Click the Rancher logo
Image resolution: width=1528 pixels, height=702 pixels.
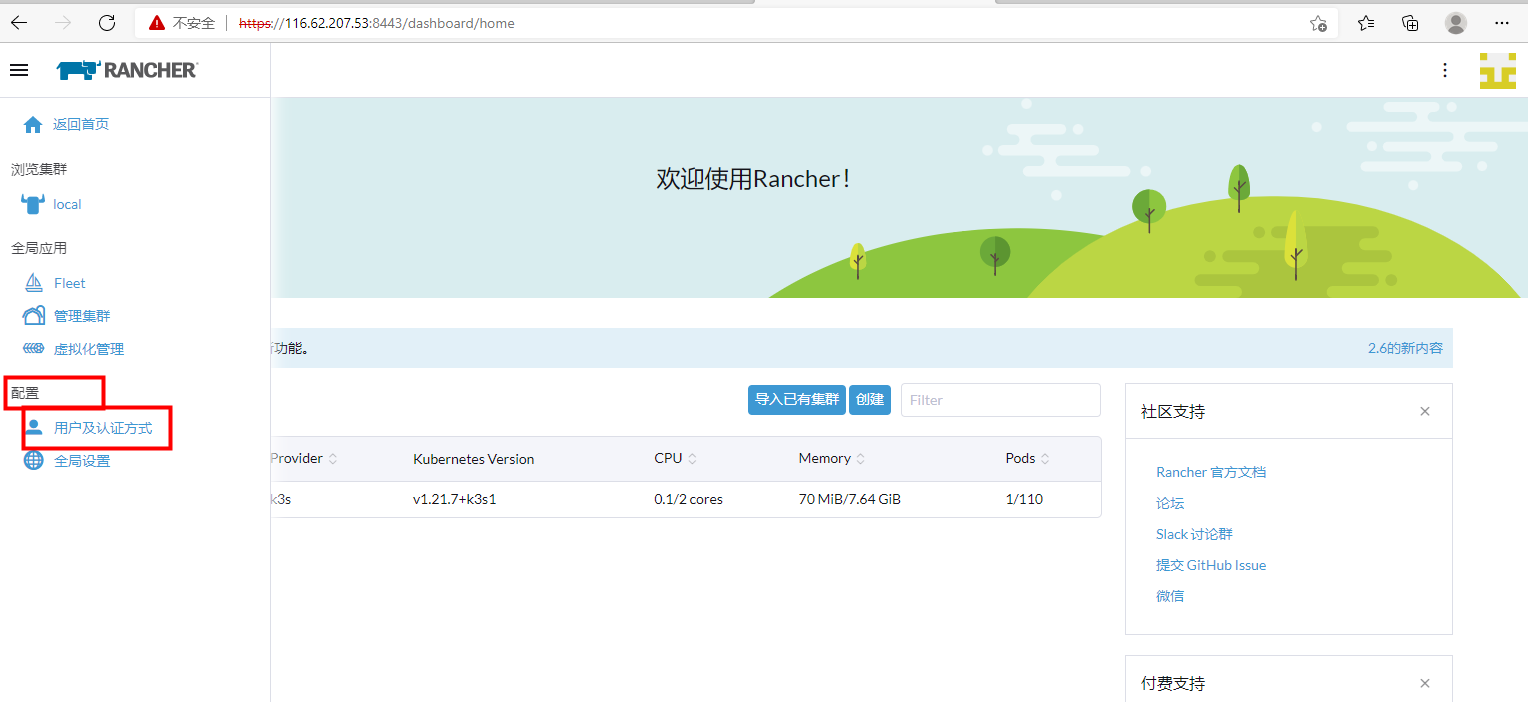tap(127, 70)
